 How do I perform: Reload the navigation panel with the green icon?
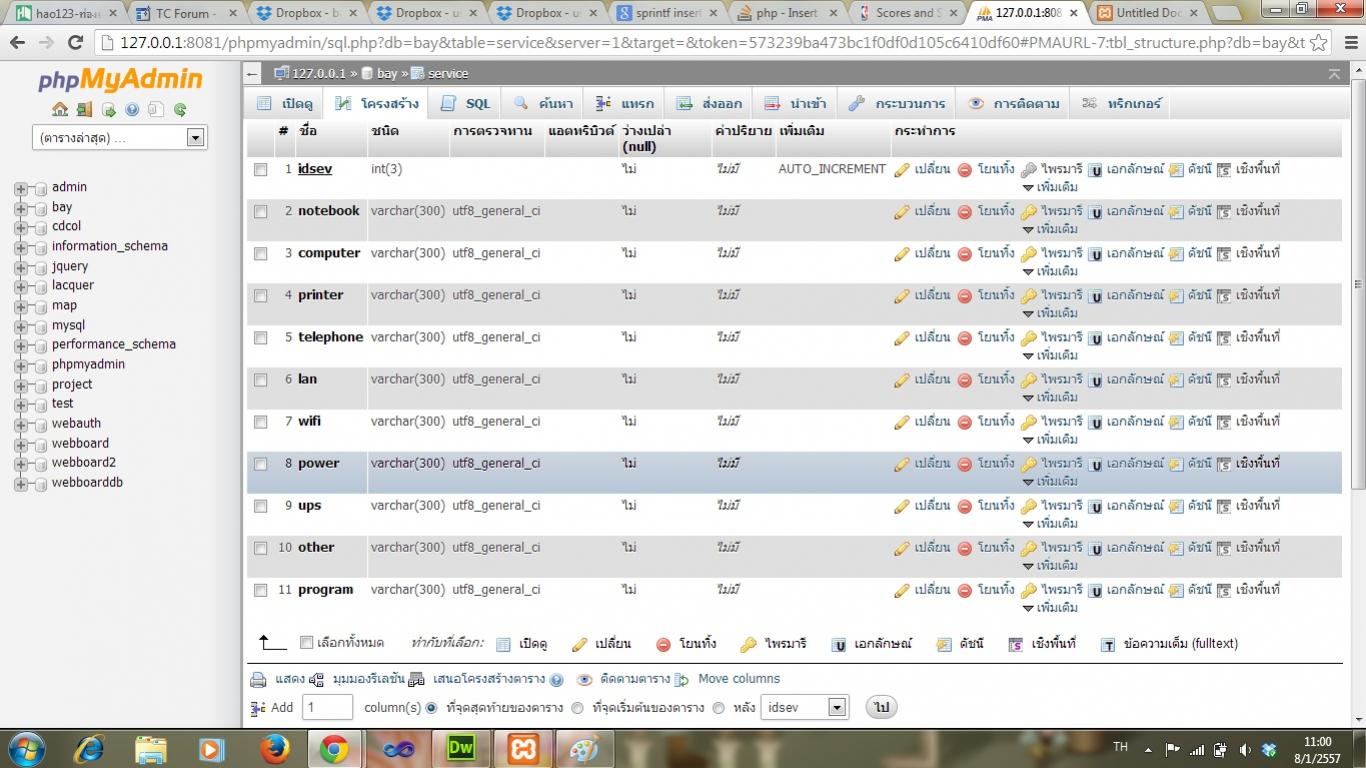pyautogui.click(x=180, y=110)
